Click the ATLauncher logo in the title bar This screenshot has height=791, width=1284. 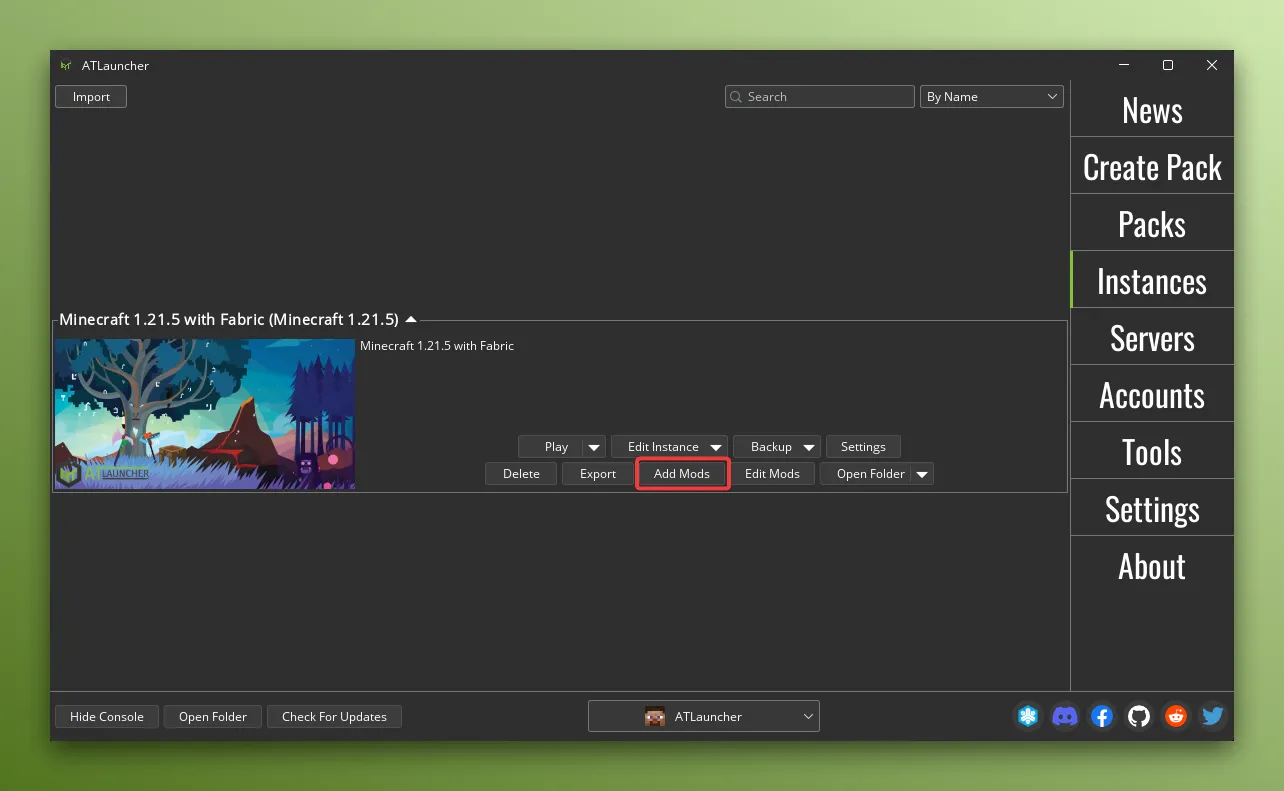coord(66,65)
